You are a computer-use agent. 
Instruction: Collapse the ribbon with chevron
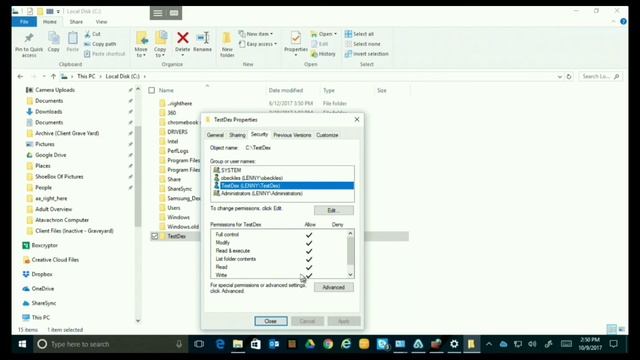tap(613, 21)
